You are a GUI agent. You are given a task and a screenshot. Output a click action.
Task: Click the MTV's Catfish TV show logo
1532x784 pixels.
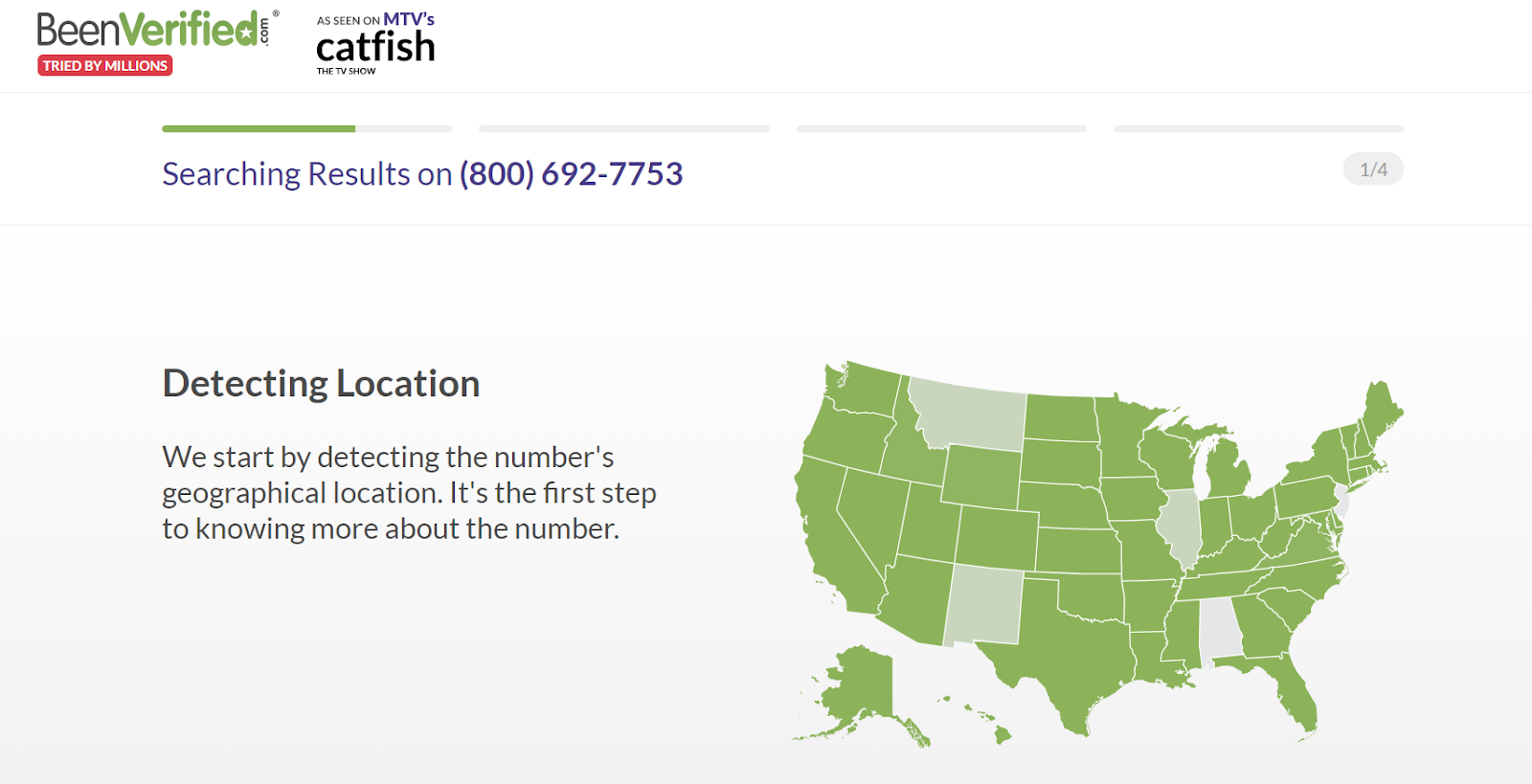[x=375, y=44]
